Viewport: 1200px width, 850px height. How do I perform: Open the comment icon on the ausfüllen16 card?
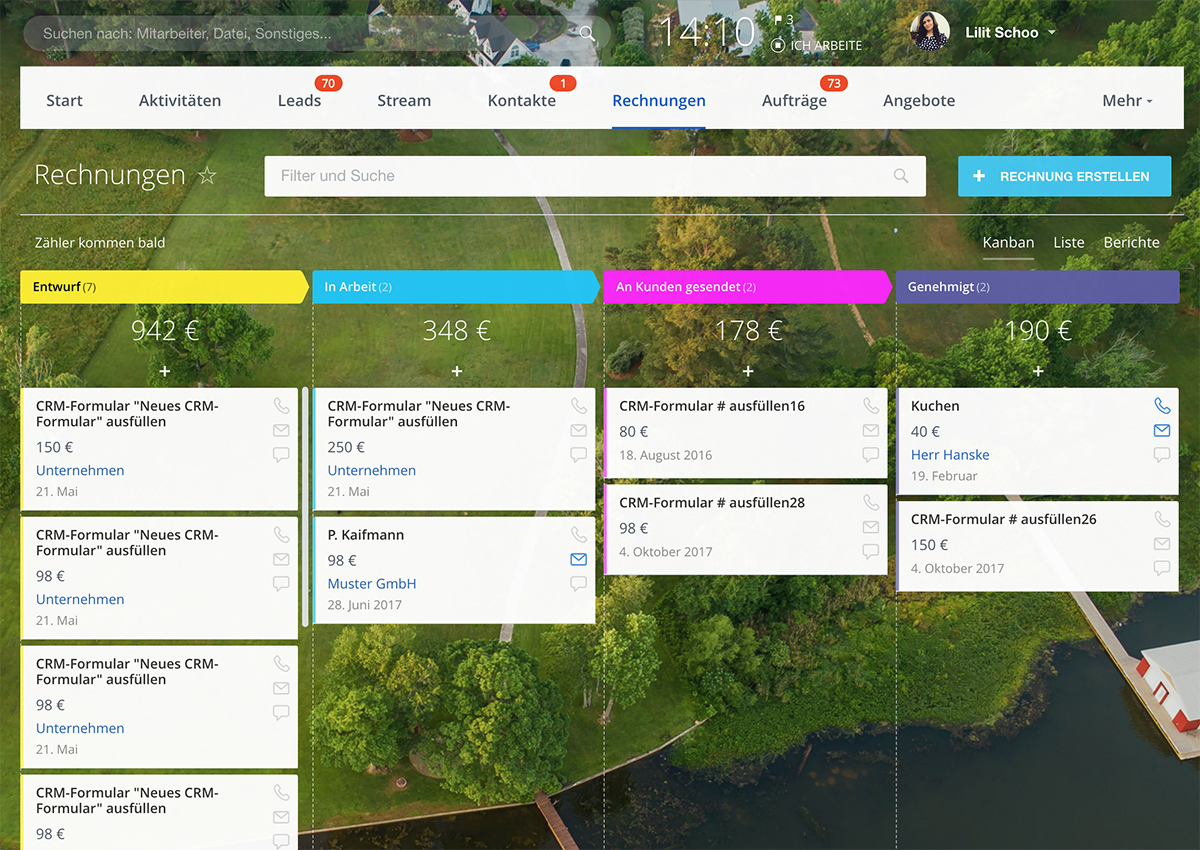(x=870, y=454)
